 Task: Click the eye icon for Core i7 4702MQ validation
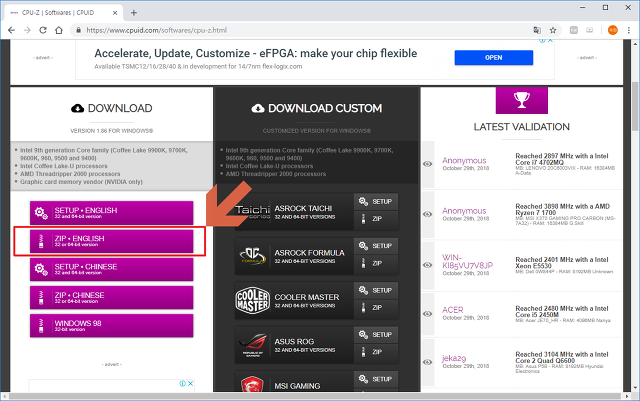pos(427,164)
